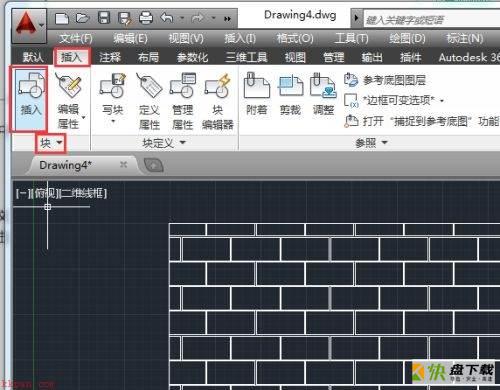The height and width of the screenshot is (390, 500).
Task: Click the 附着 attach icon
Action: (x=256, y=86)
